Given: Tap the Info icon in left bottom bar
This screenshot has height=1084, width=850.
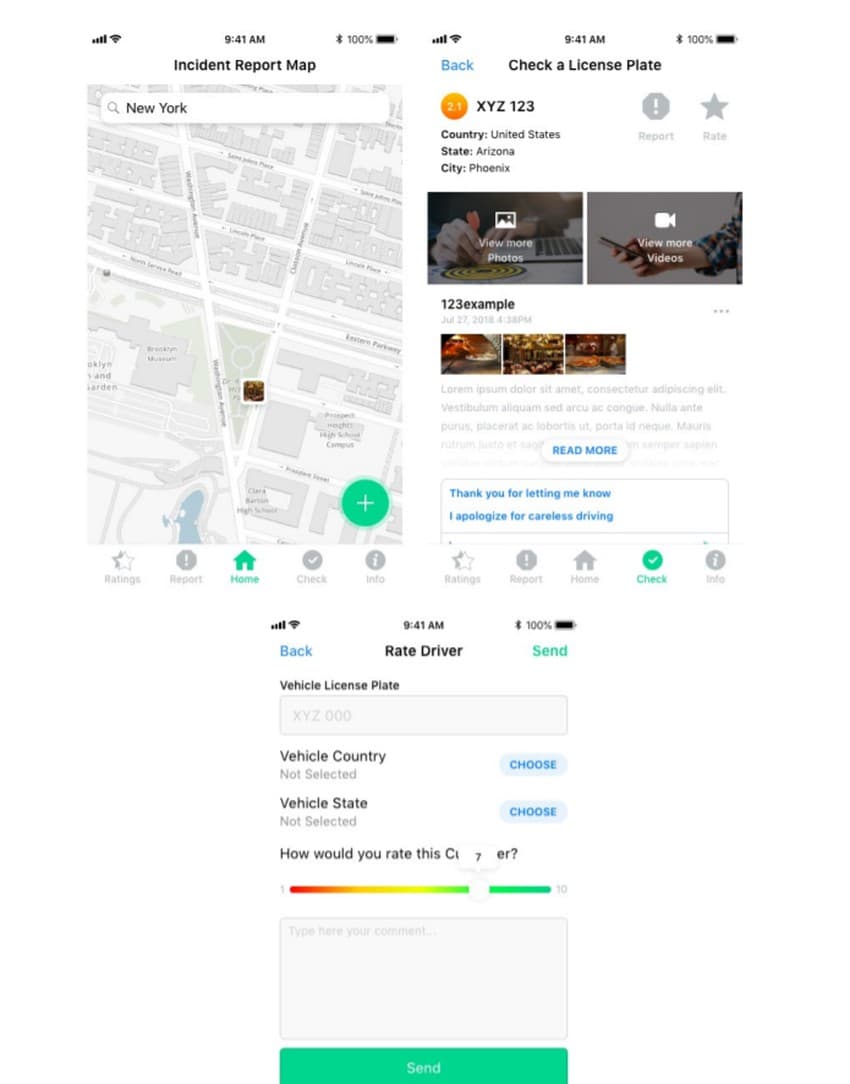Looking at the screenshot, I should tap(375, 565).
